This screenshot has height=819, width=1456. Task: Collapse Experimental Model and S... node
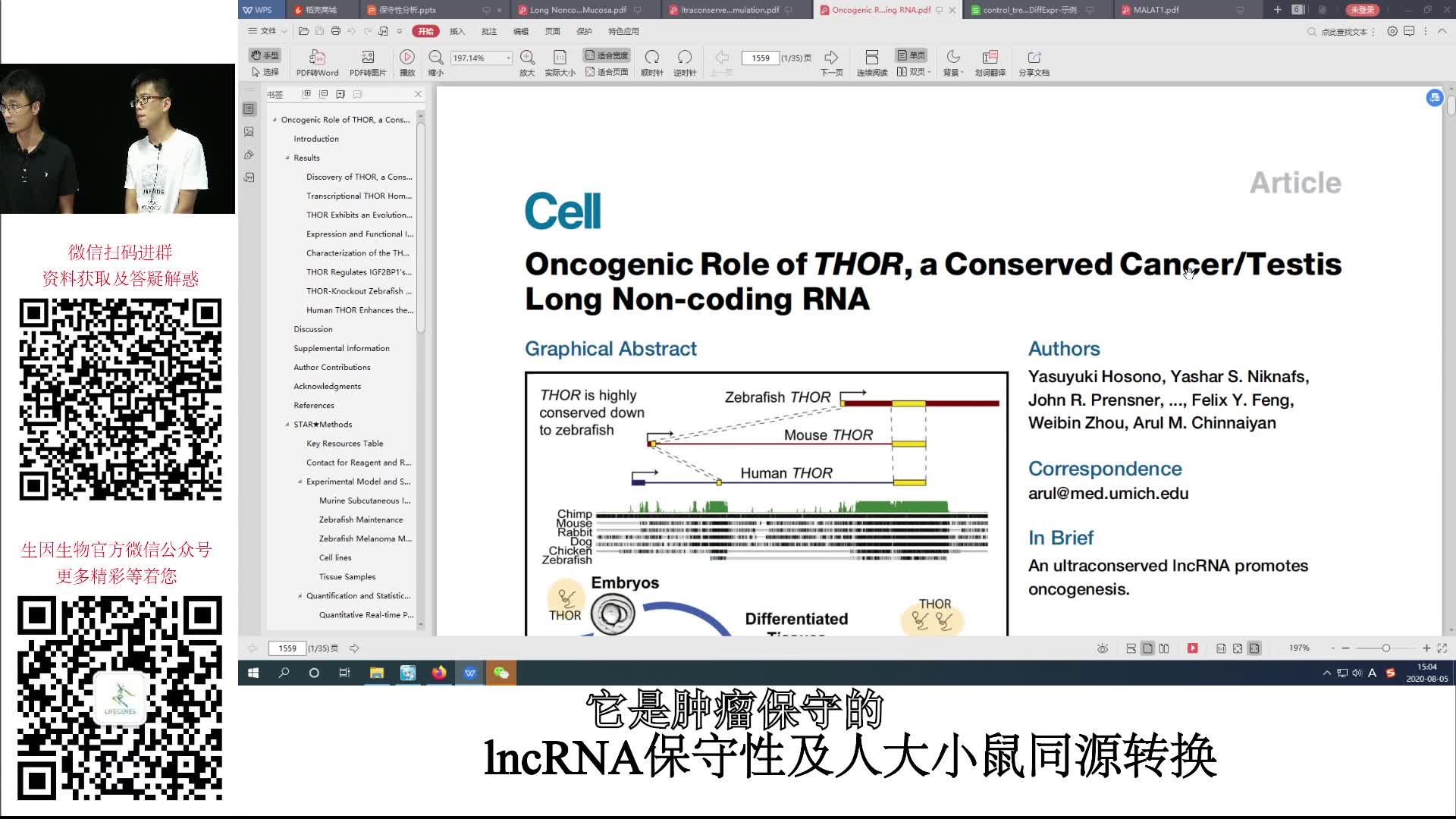[x=300, y=482]
